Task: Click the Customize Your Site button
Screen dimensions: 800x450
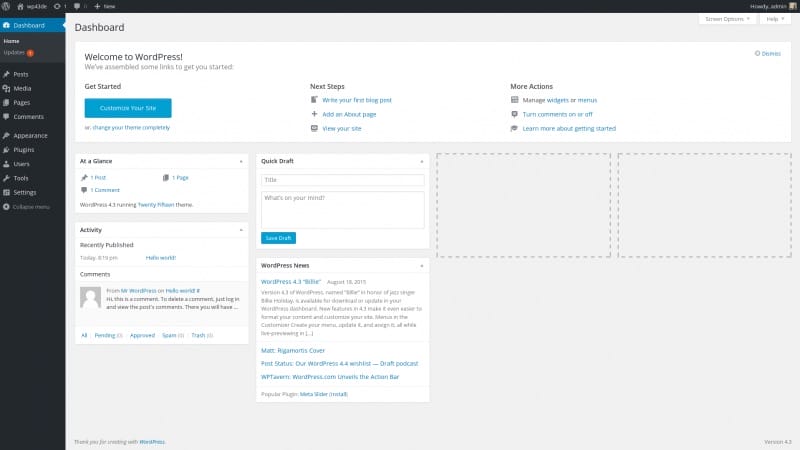Action: coord(127,108)
